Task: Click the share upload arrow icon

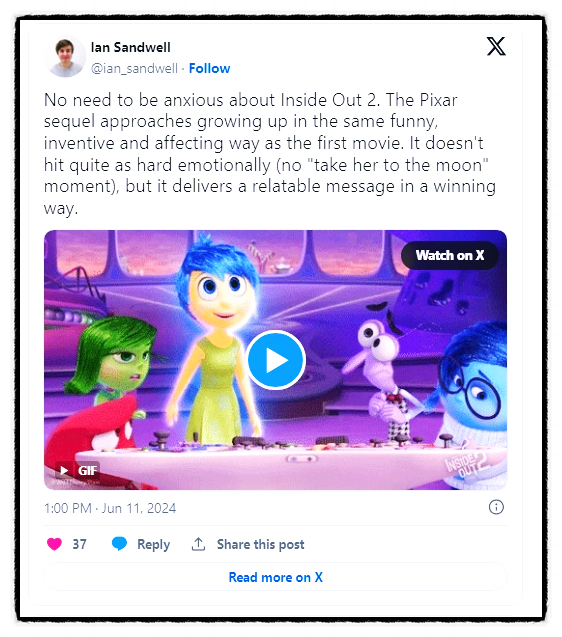Action: coord(198,544)
